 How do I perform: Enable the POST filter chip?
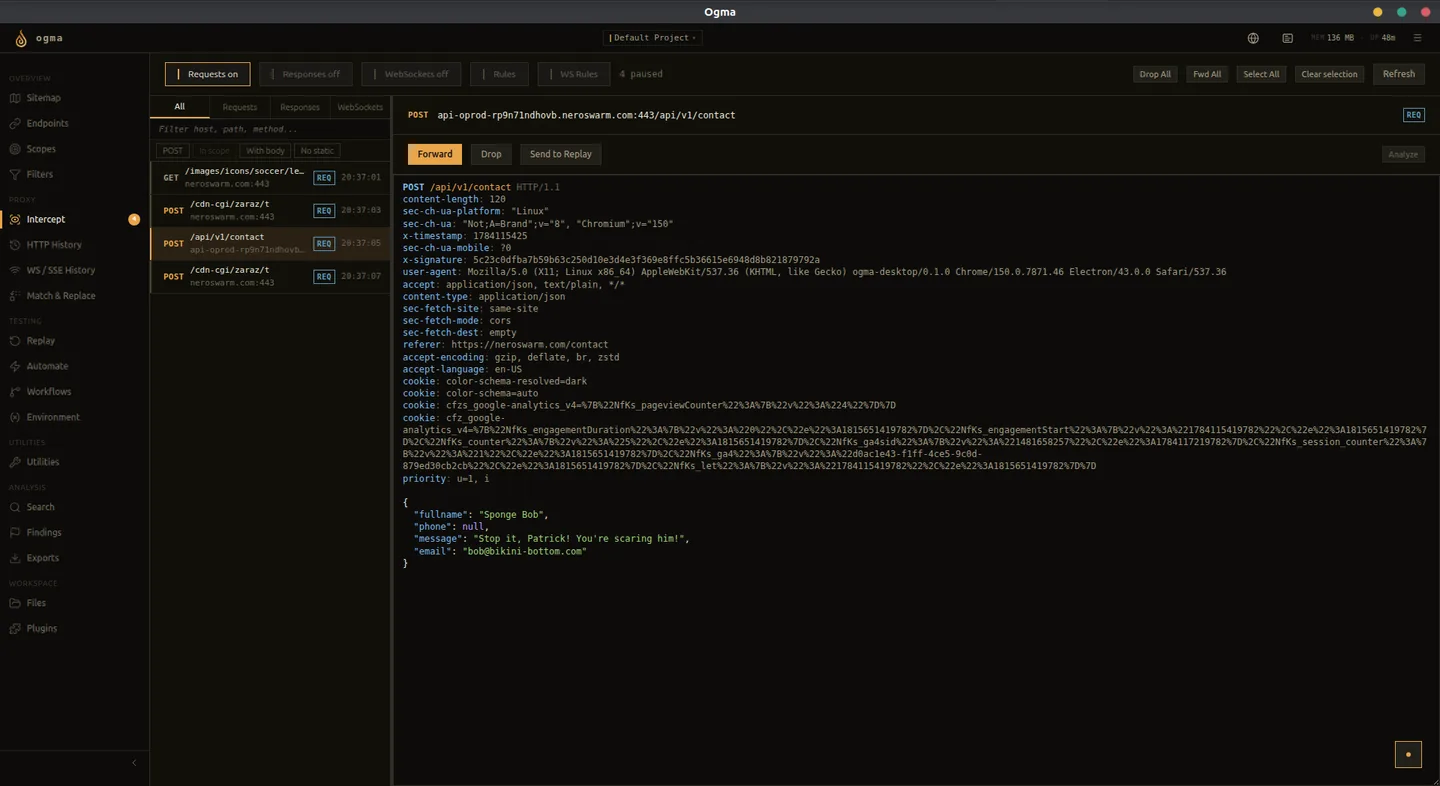[x=173, y=151]
